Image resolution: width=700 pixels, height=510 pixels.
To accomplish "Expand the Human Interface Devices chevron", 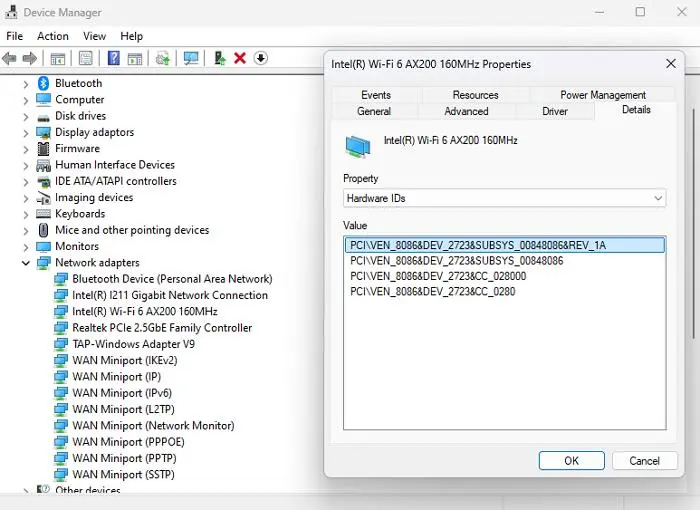I will click(25, 166).
